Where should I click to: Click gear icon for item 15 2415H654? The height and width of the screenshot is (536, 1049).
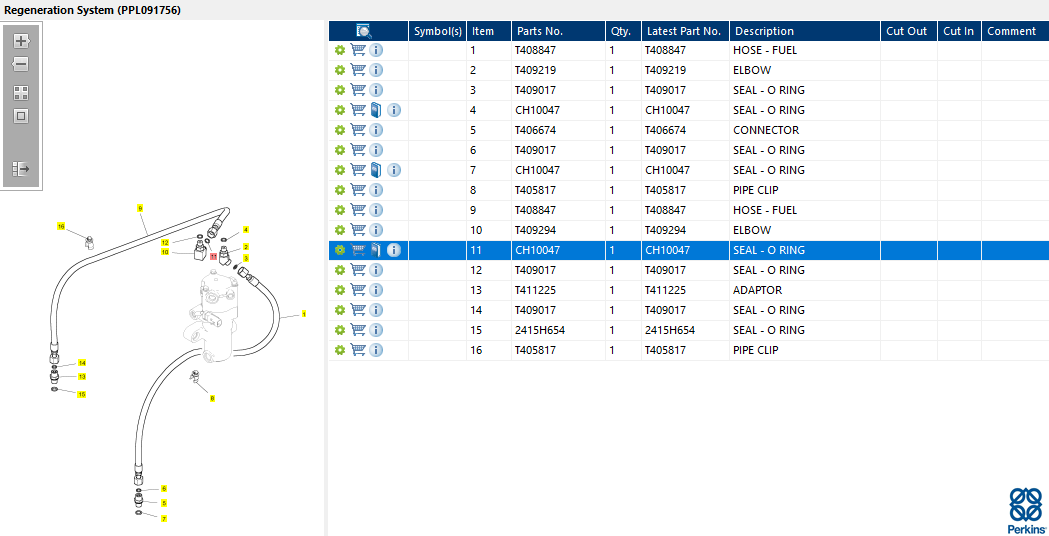[339, 330]
